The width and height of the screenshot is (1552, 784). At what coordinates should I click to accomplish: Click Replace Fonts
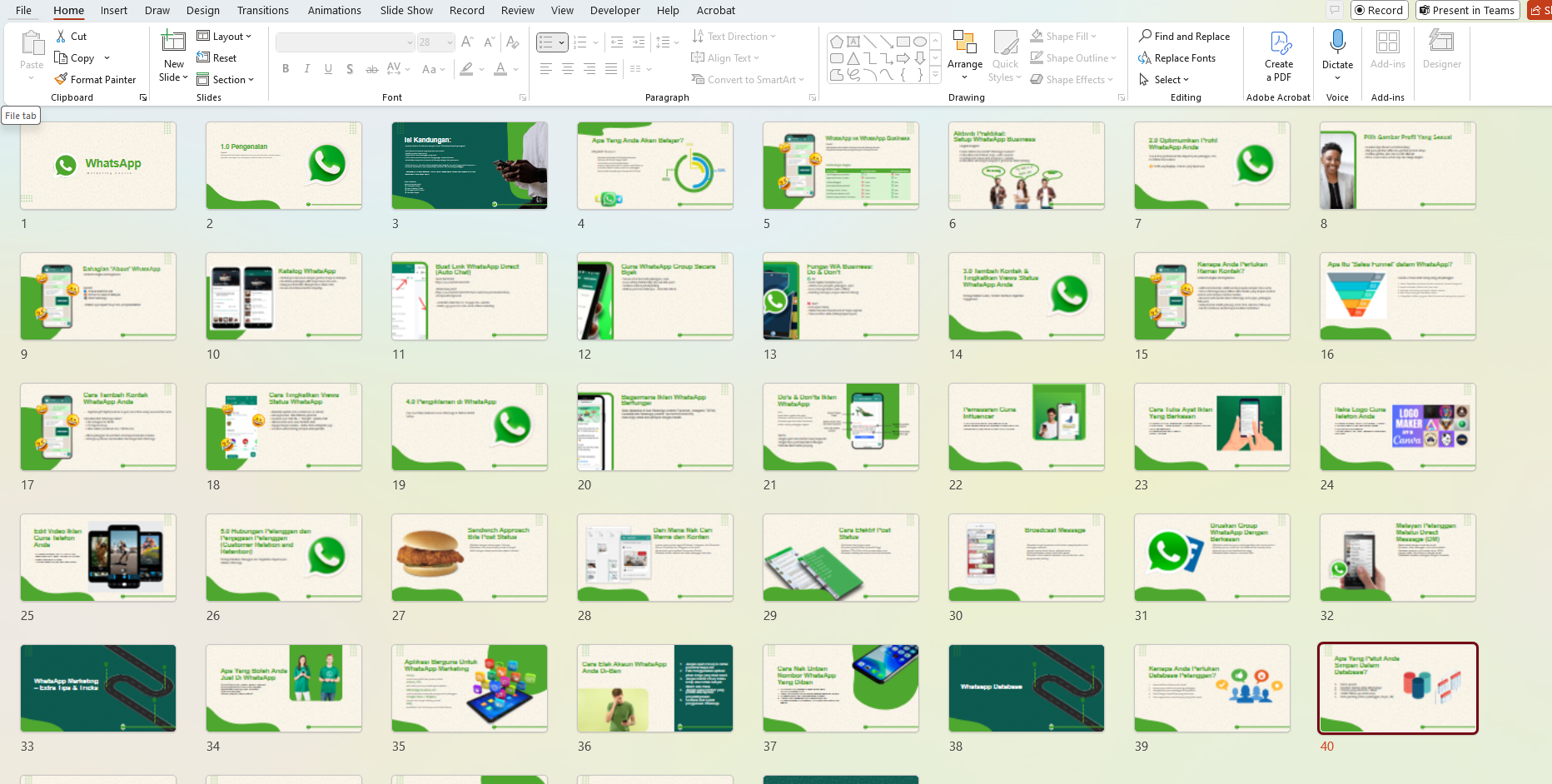click(x=1176, y=58)
